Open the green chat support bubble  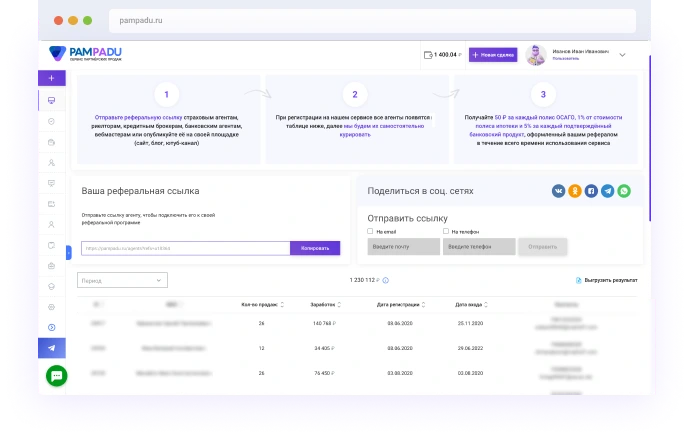point(56,376)
